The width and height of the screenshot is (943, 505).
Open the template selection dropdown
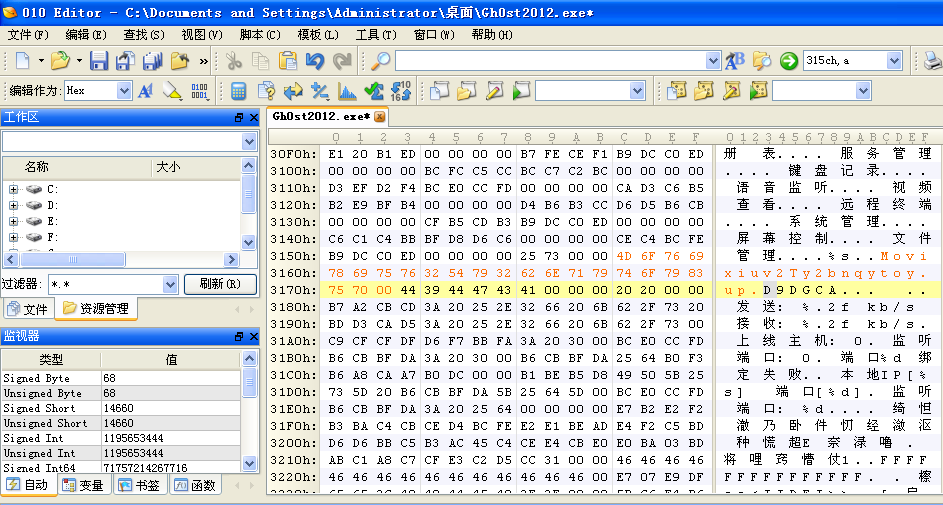pyautogui.click(x=863, y=91)
